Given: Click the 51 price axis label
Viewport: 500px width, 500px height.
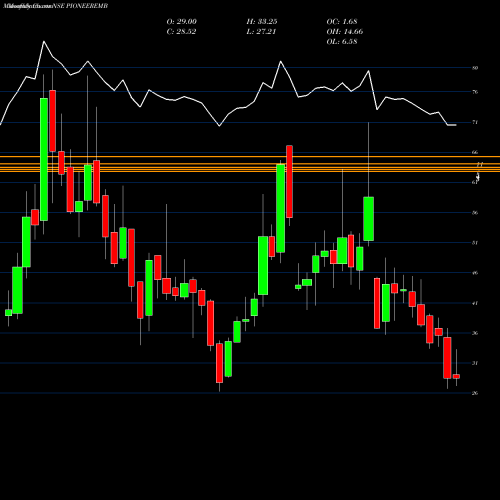Looking at the screenshot, I should [x=475, y=243].
